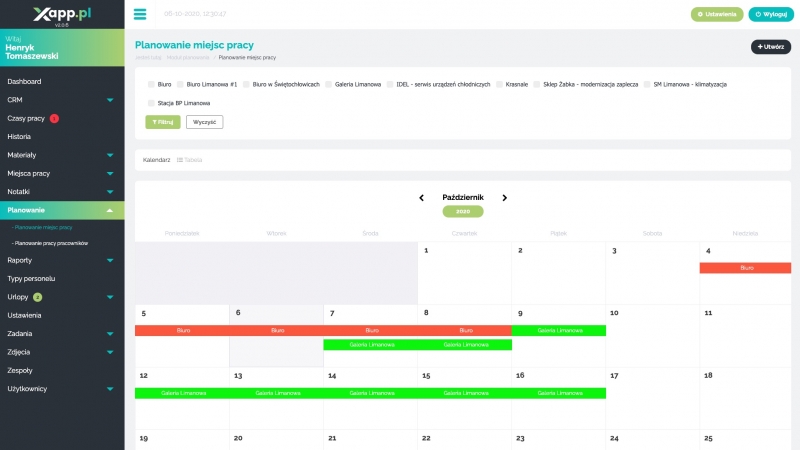This screenshot has height=450, width=800.
Task: Click the Xapp.pl logo
Action: tap(62, 15)
